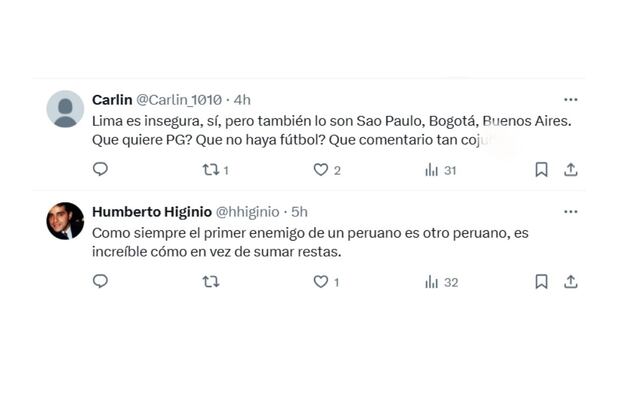Image resolution: width=620 pixels, height=413 pixels.
Task: Retweet Humberto Higinio's post
Action: pos(211,282)
